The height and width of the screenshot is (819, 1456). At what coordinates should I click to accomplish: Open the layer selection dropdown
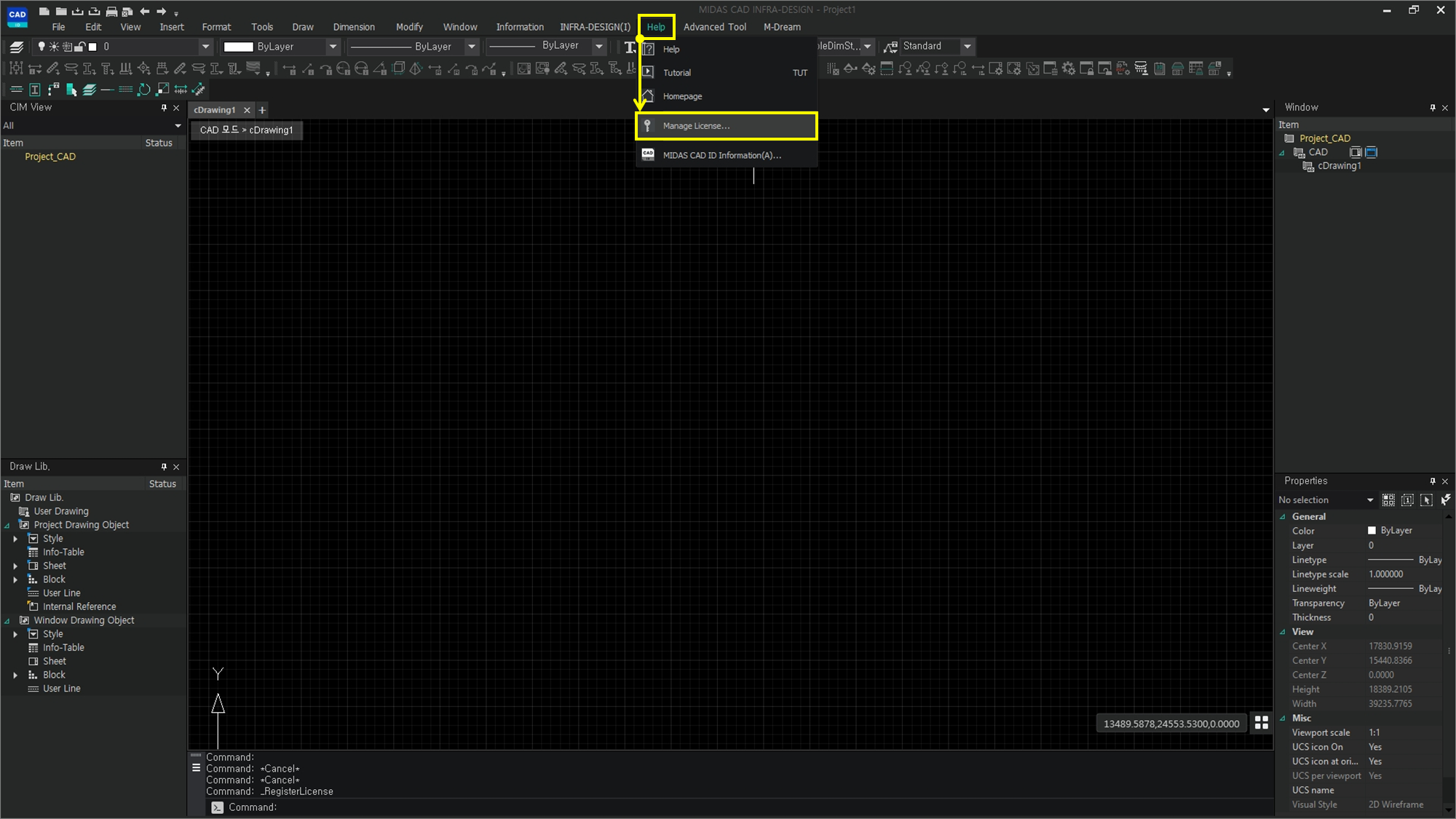[x=205, y=47]
